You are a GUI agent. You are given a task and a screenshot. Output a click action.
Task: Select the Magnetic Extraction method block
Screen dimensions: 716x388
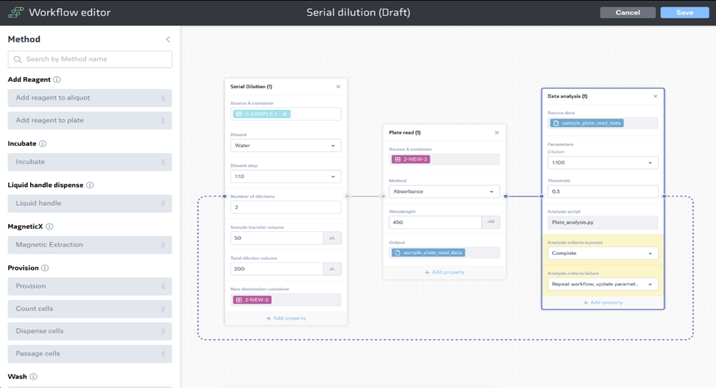point(90,245)
